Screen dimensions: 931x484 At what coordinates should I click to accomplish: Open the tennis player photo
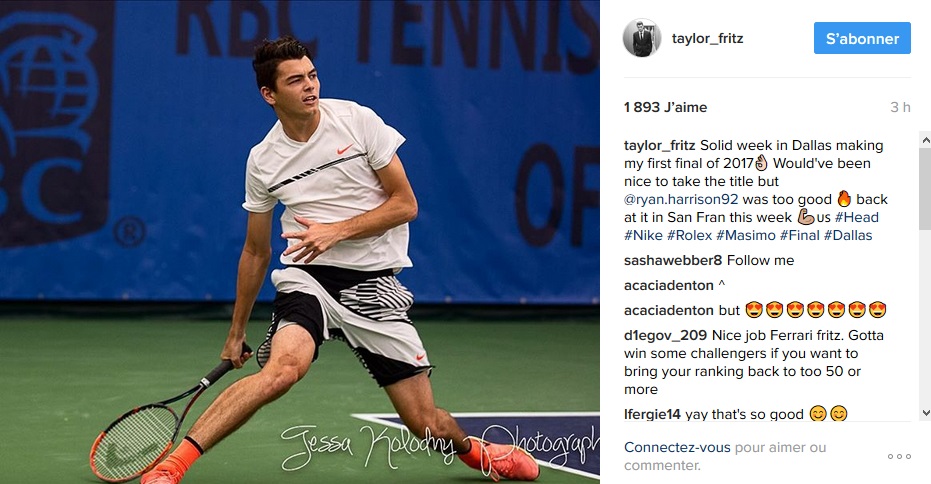coord(300,242)
